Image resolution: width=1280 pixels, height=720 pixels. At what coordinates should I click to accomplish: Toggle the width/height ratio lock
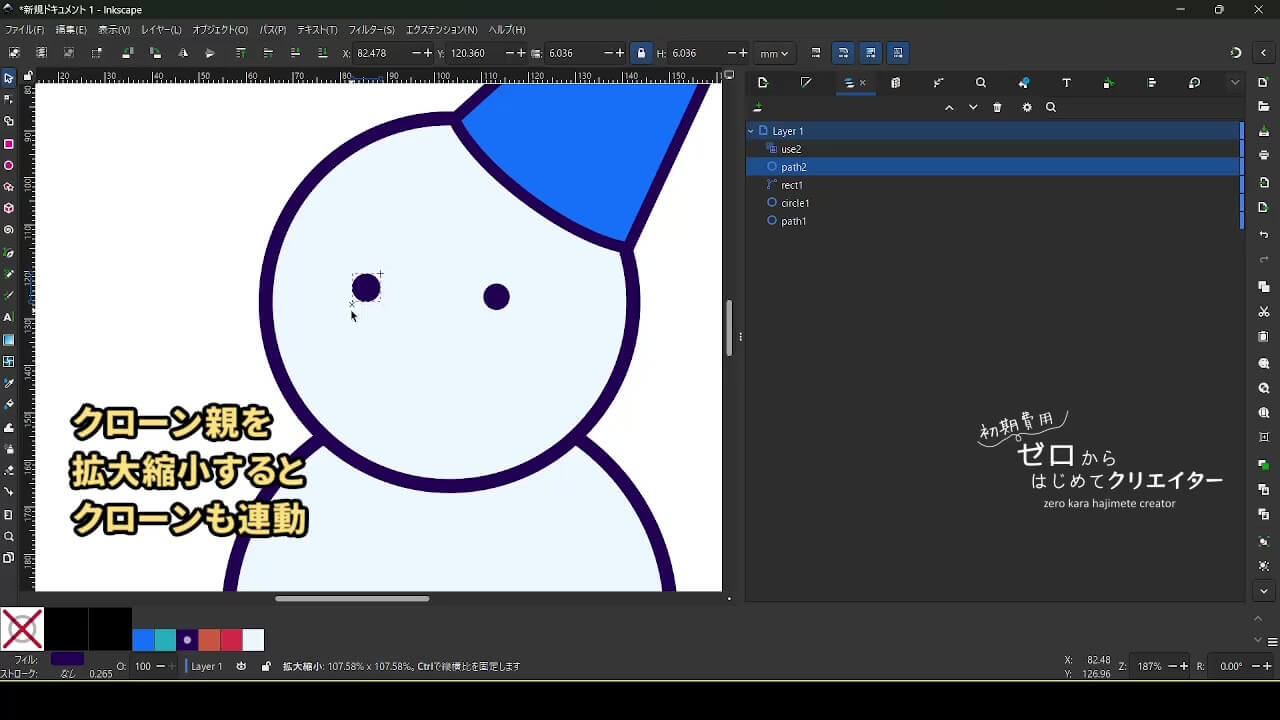click(x=641, y=53)
